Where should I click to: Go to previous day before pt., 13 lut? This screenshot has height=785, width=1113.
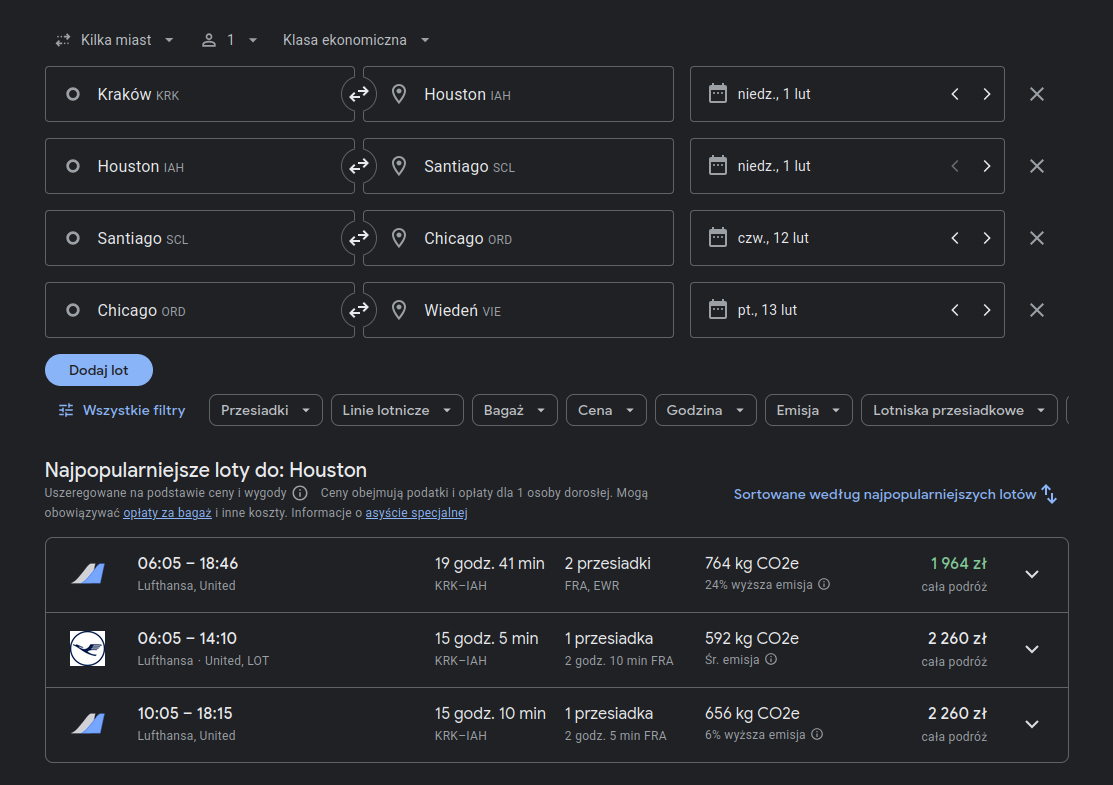[955, 310]
